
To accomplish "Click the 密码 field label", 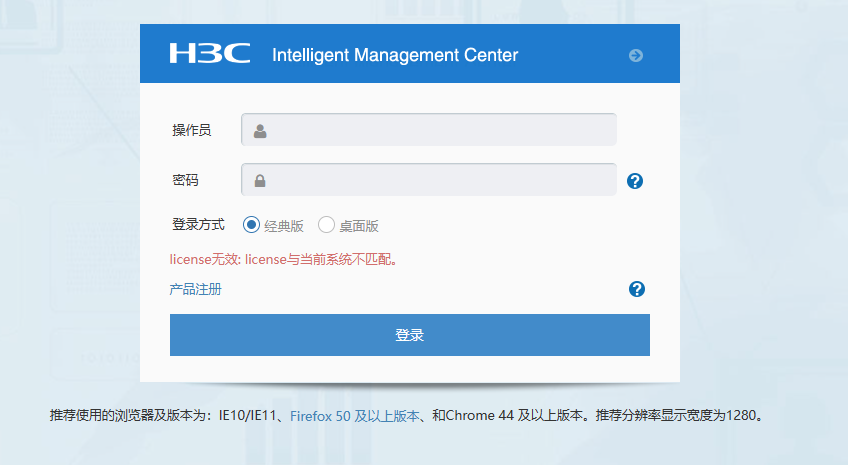I will click(185, 180).
